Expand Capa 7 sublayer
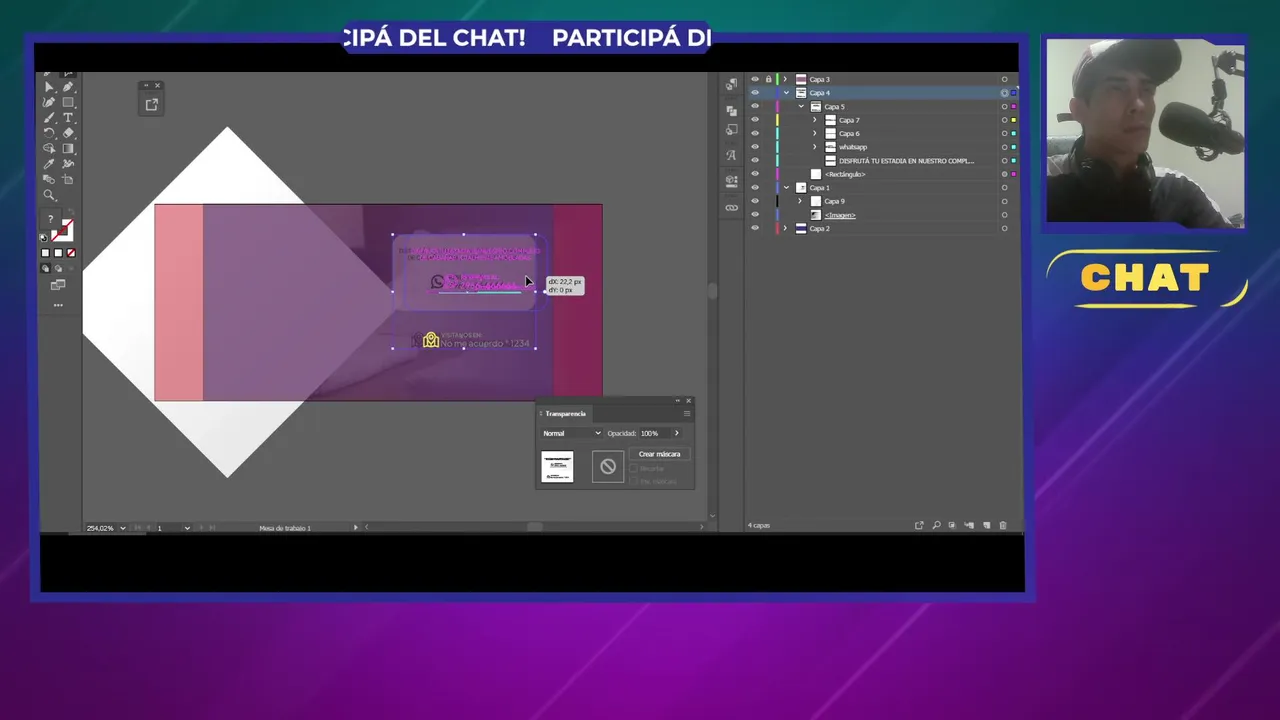 click(814, 120)
